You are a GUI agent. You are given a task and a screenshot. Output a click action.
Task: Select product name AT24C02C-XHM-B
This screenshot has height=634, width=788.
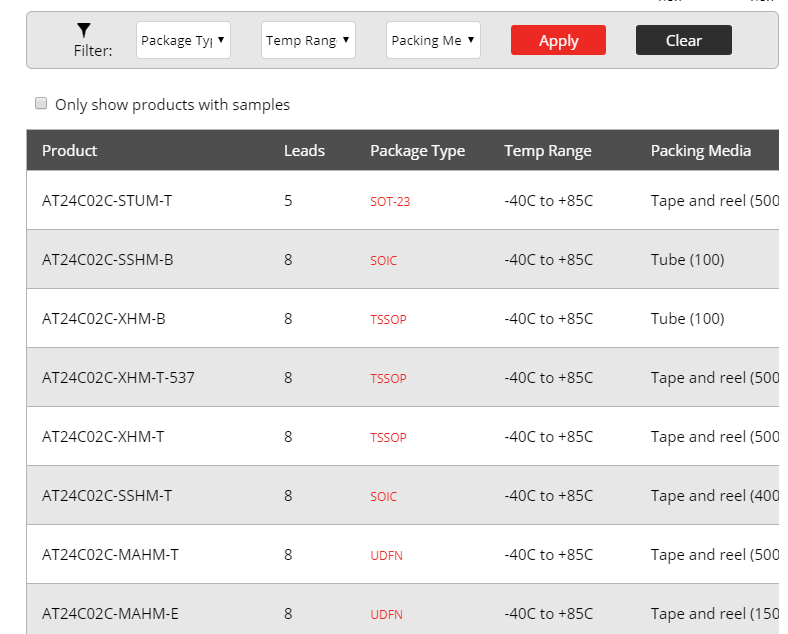coord(104,319)
